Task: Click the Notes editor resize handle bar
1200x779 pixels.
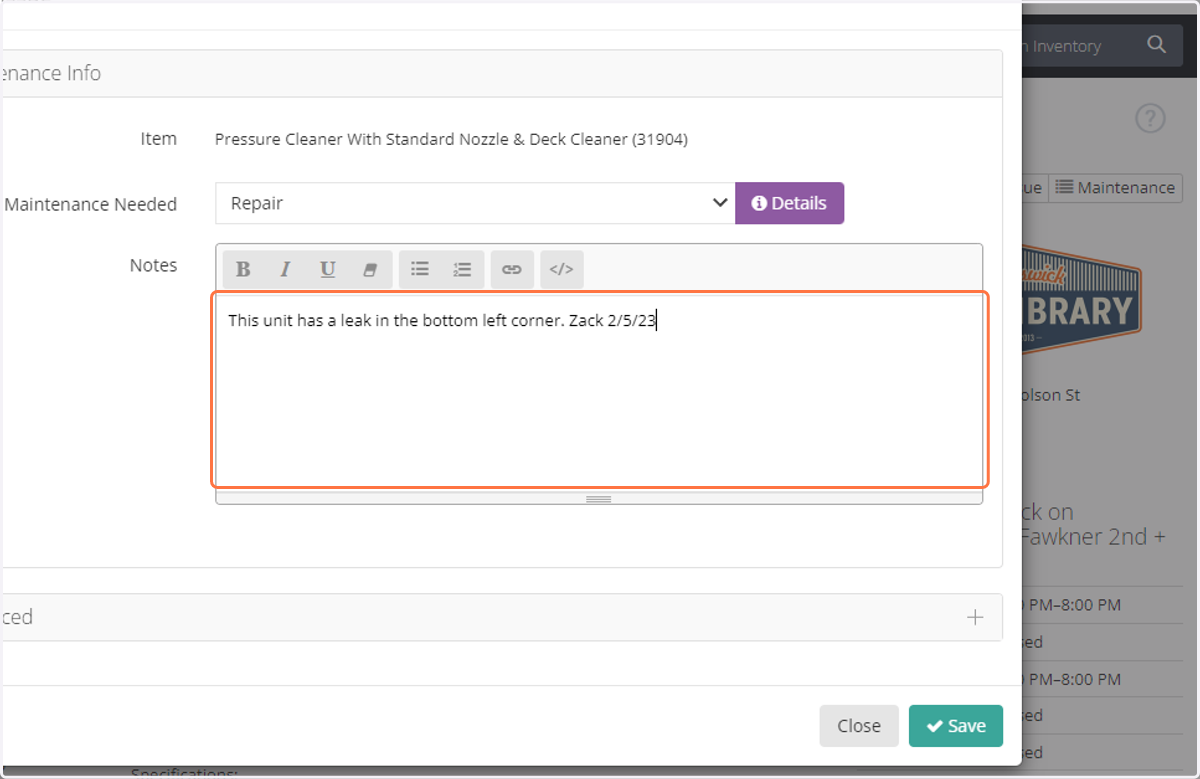Action: pyautogui.click(x=599, y=498)
